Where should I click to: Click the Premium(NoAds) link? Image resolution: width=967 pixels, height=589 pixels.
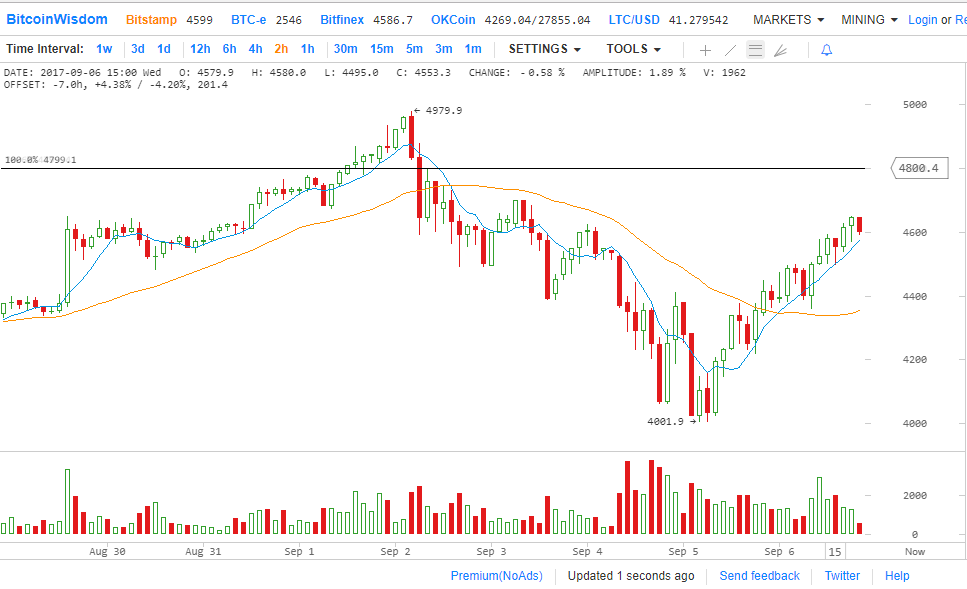pos(496,576)
